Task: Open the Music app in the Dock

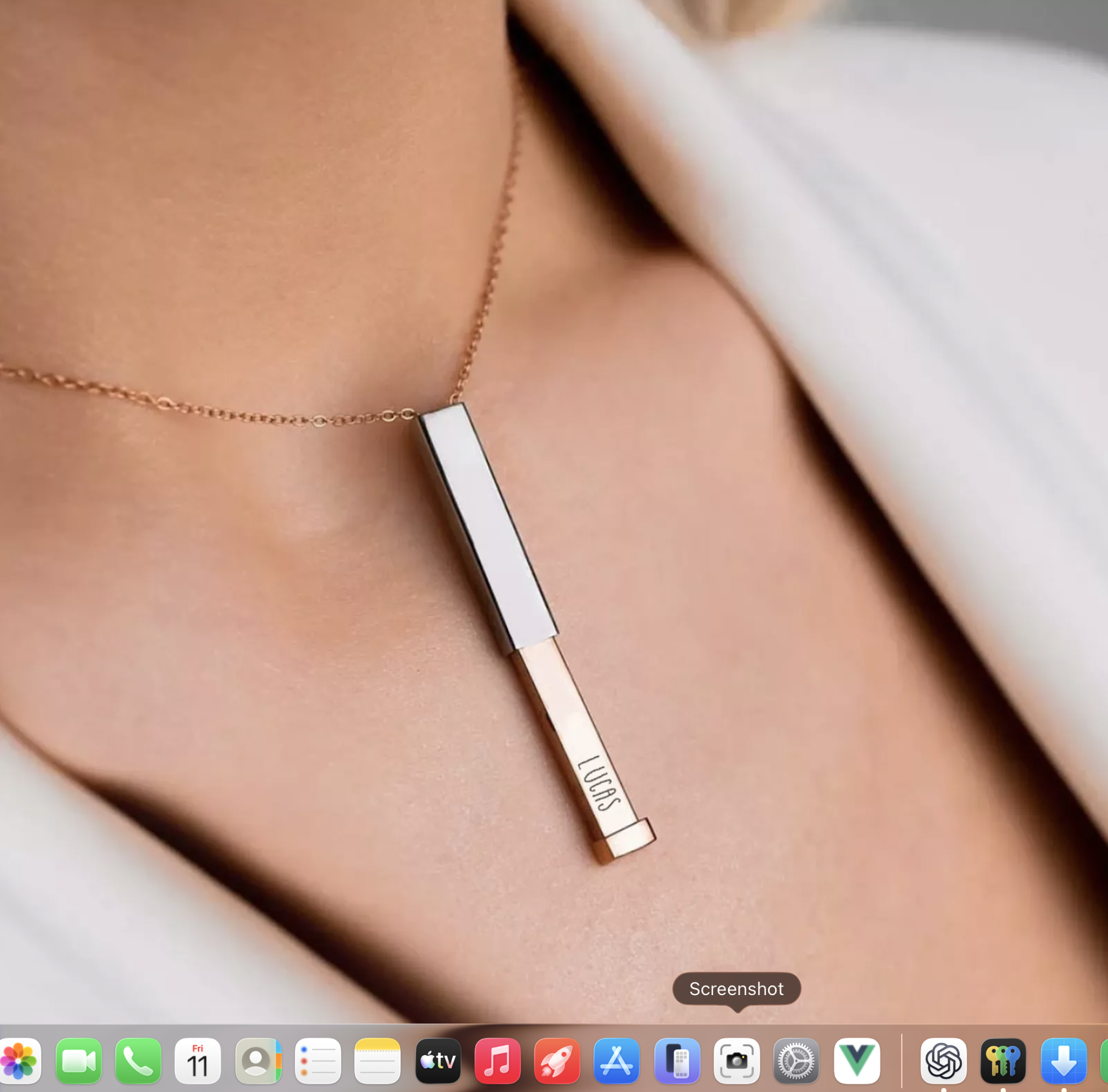Action: pyautogui.click(x=498, y=1061)
